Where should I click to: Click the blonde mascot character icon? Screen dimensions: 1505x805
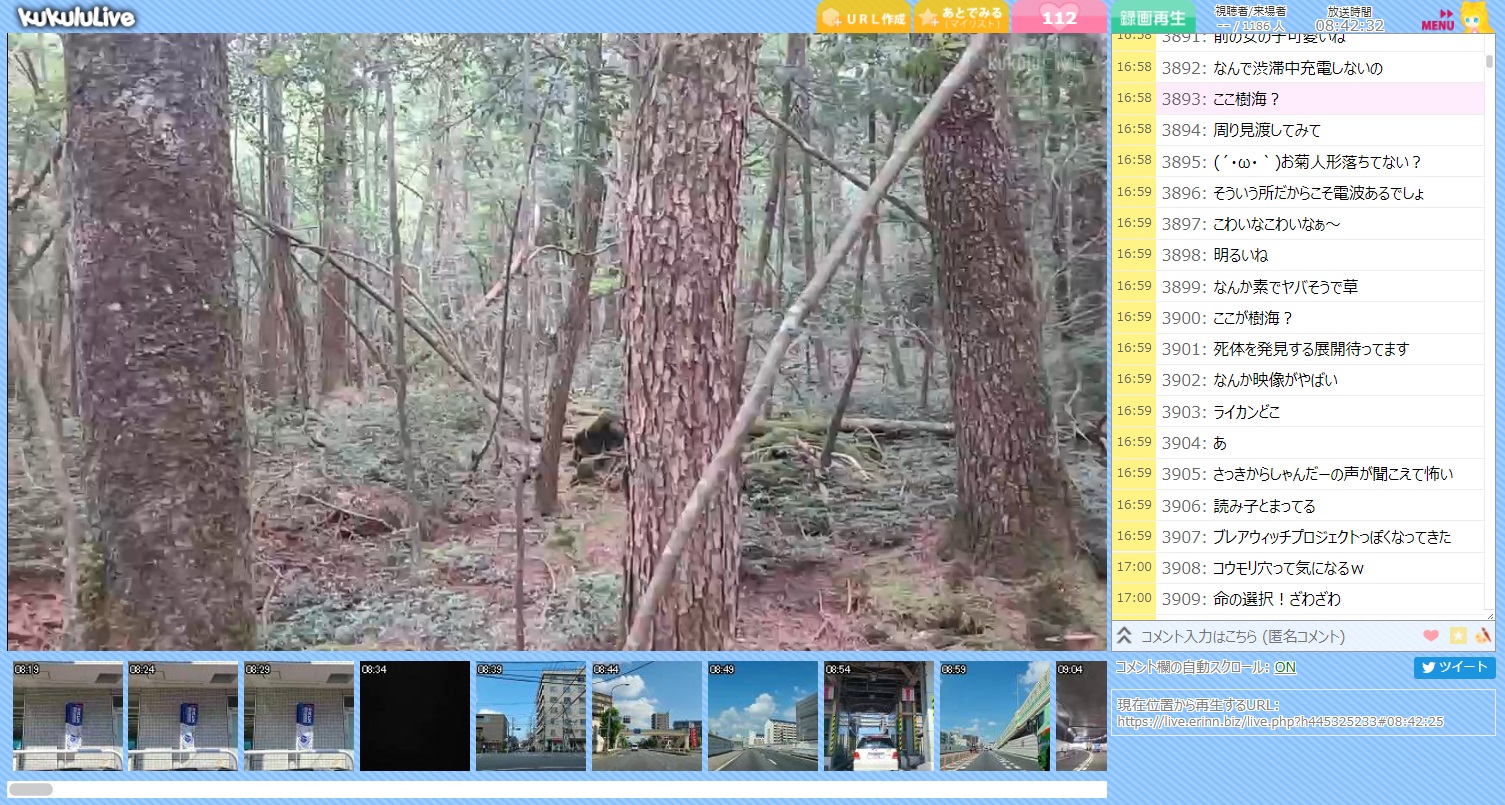(1475, 17)
